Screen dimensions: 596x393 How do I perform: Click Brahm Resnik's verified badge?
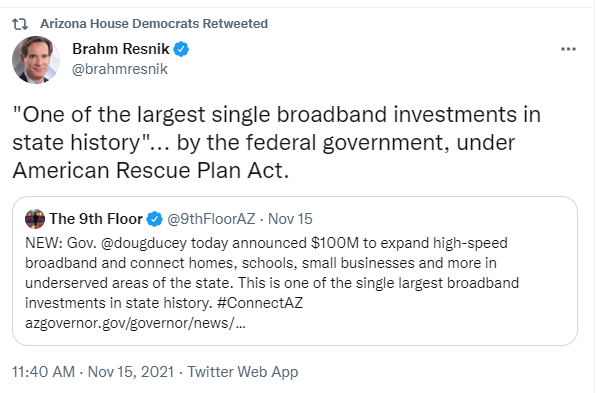[x=181, y=49]
